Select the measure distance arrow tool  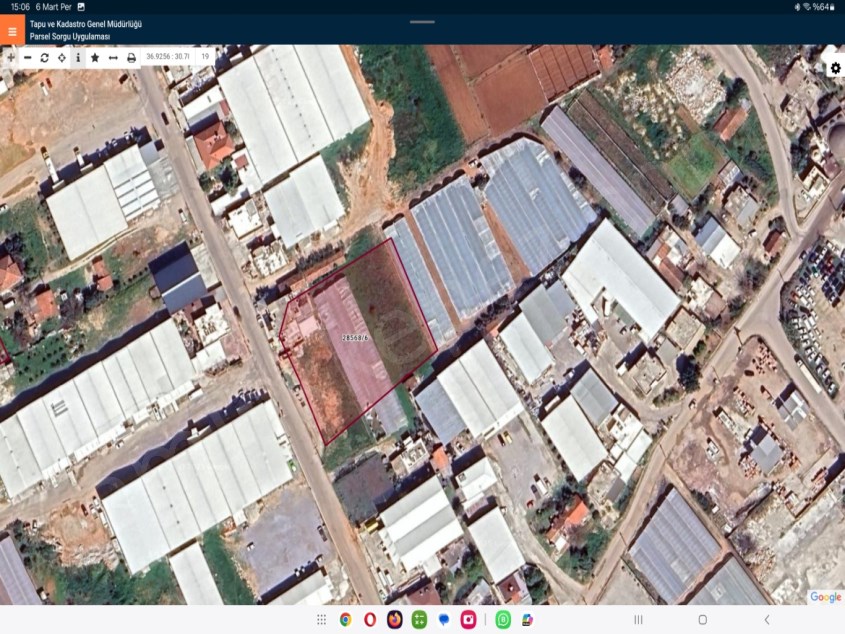[x=113, y=57]
